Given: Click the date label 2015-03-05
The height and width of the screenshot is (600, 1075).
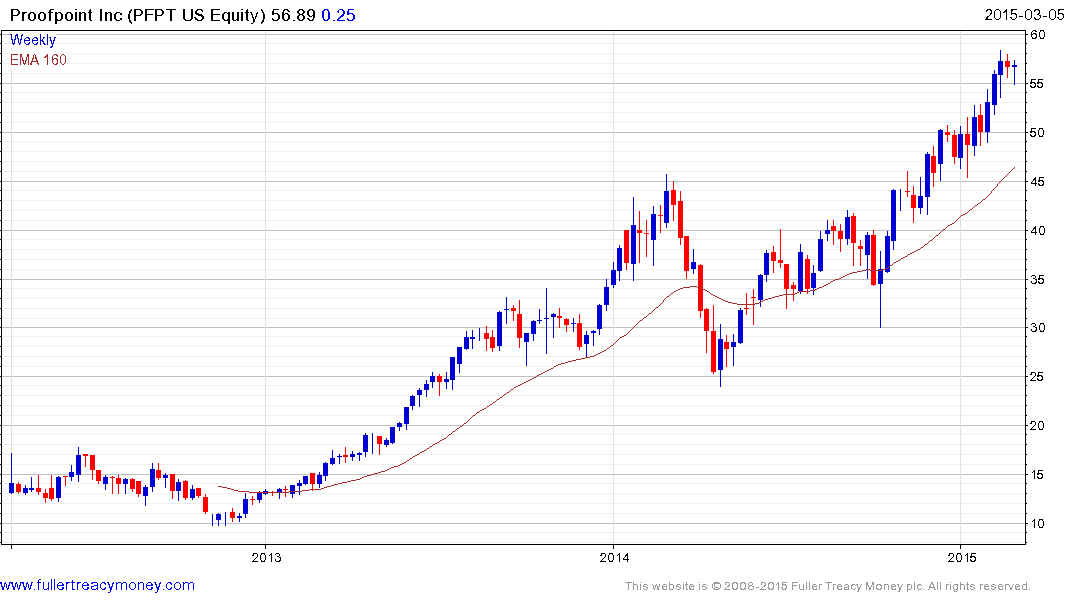Looking at the screenshot, I should point(1024,15).
